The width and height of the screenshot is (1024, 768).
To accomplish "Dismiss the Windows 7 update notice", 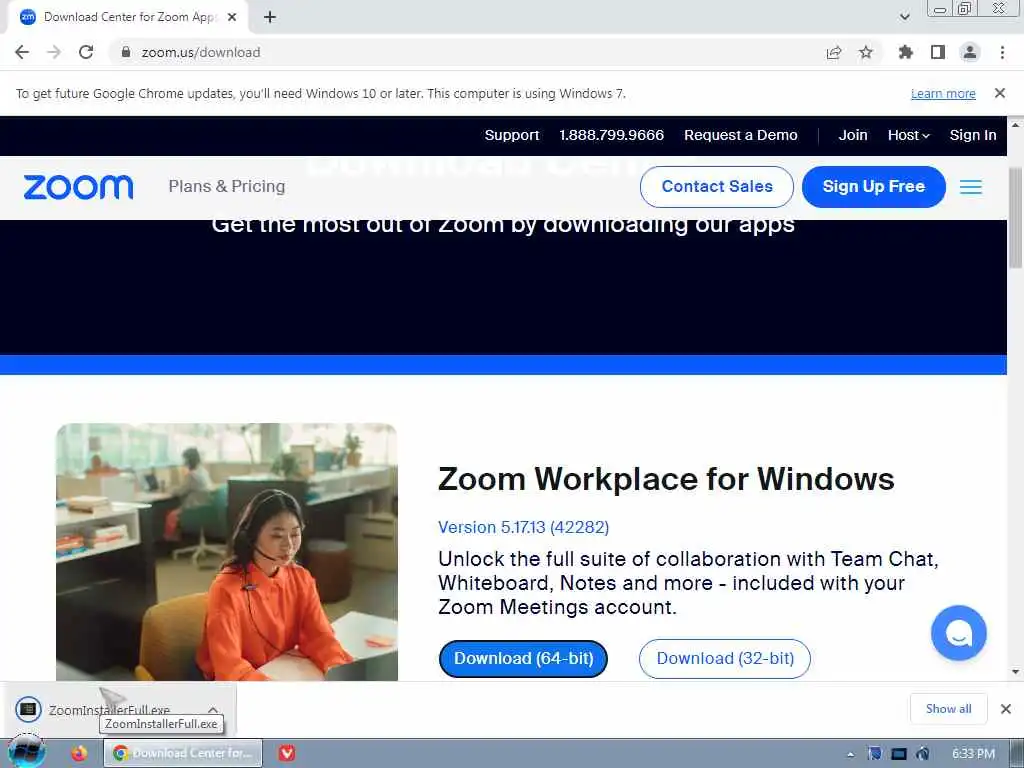I will pyautogui.click(x=1000, y=93).
